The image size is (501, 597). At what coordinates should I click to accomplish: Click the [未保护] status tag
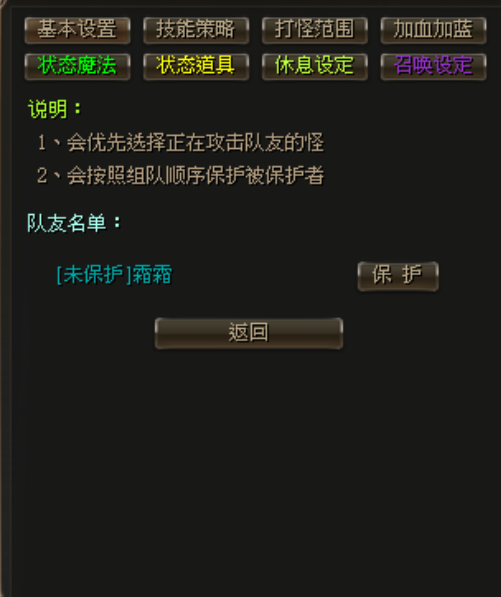click(94, 275)
